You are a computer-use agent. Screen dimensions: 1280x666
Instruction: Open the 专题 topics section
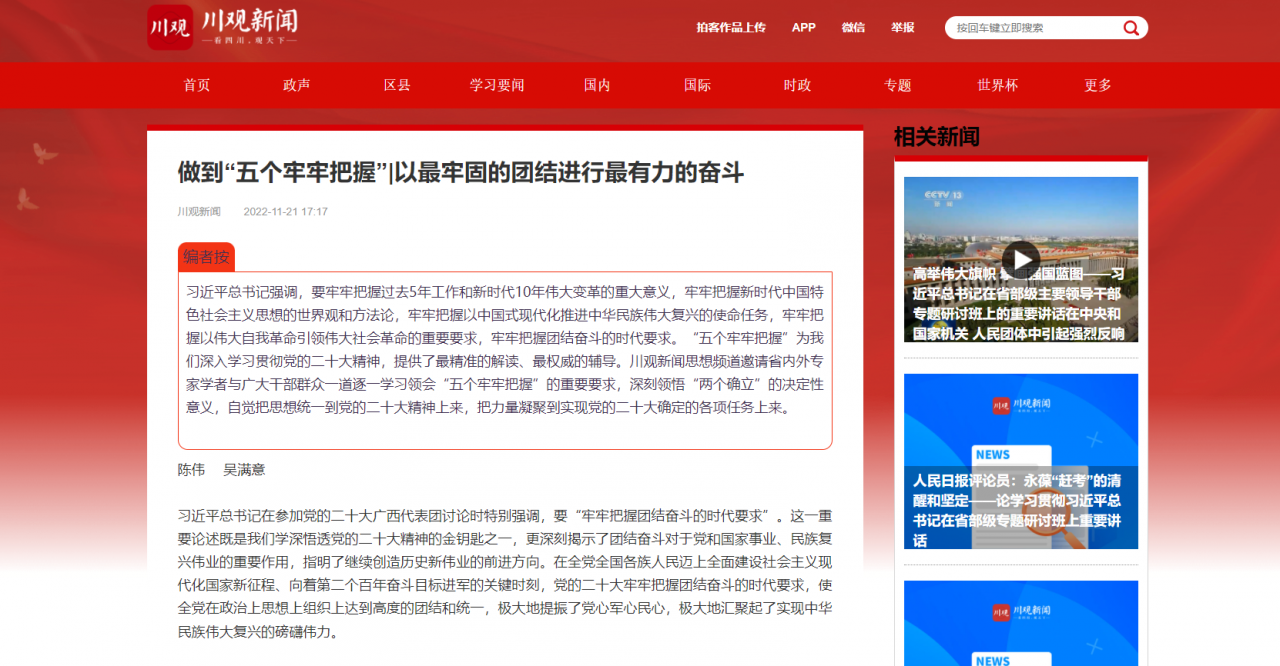tap(897, 85)
